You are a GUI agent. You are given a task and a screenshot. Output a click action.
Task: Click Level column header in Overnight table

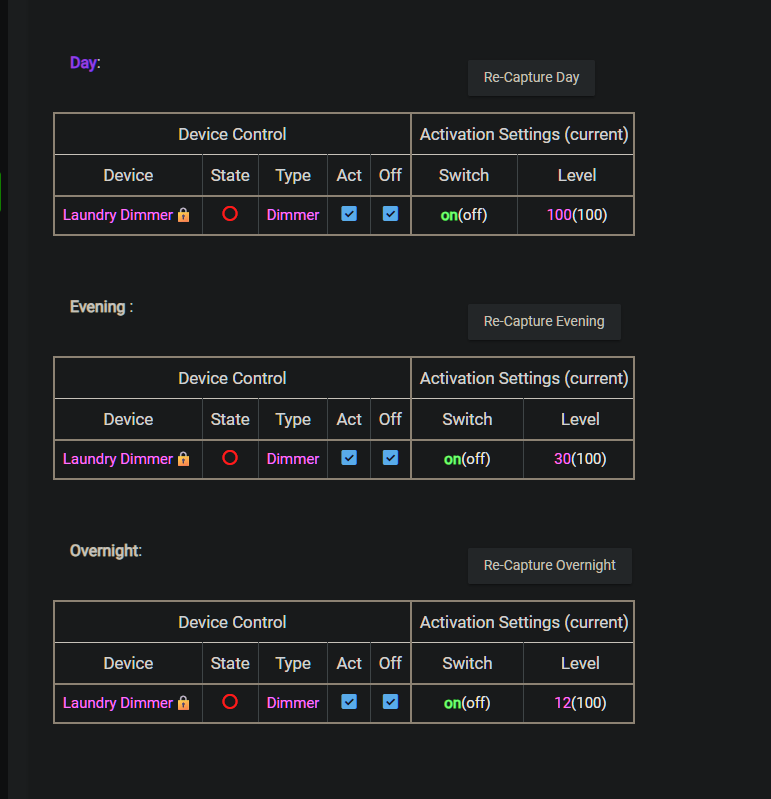click(580, 663)
